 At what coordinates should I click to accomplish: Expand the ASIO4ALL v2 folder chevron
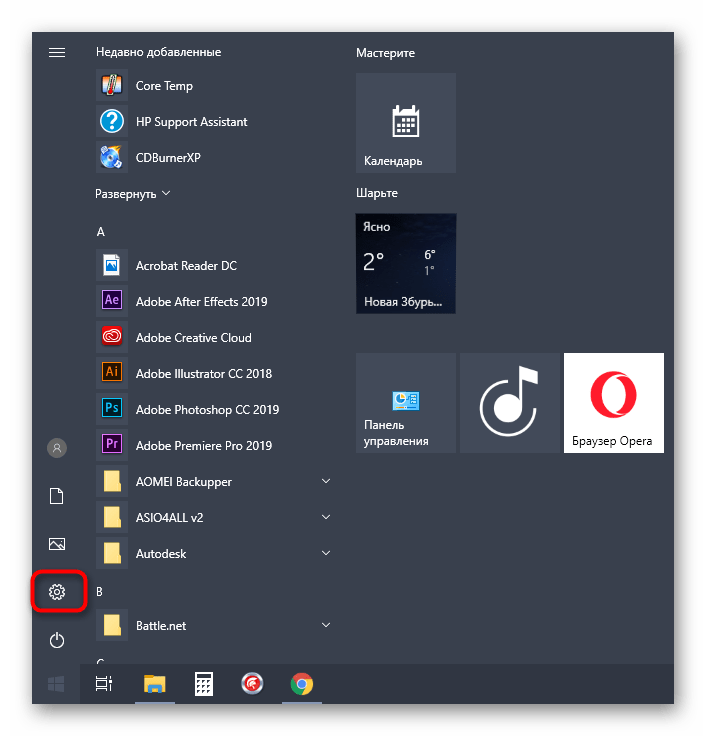pyautogui.click(x=326, y=517)
